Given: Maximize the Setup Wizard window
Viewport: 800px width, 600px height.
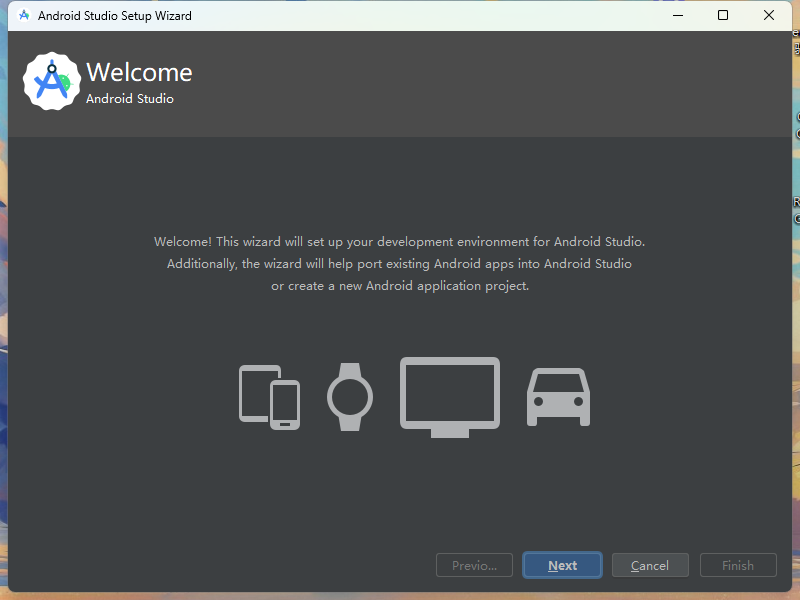Looking at the screenshot, I should pyautogui.click(x=723, y=15).
